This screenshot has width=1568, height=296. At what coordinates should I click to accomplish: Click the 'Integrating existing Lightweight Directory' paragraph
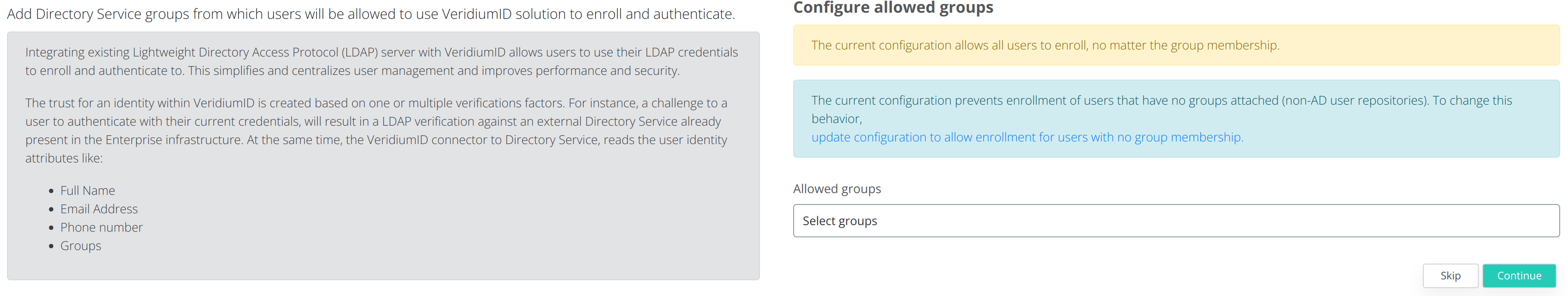click(381, 61)
